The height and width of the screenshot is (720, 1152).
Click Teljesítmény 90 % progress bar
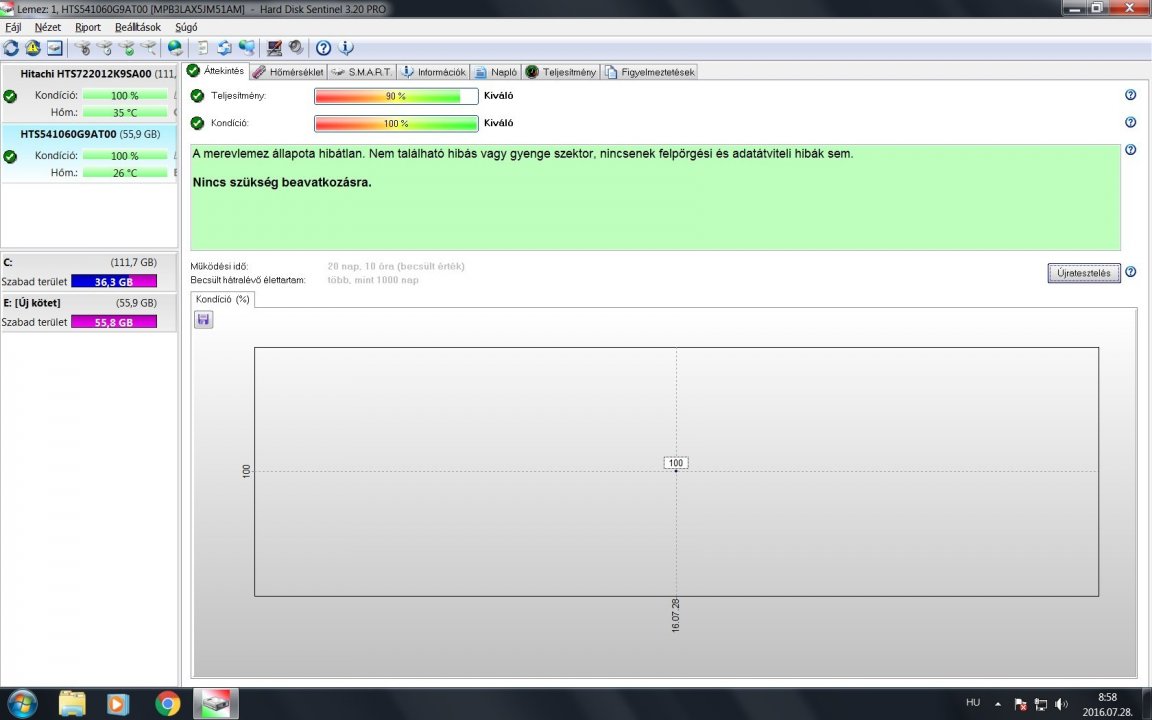(x=396, y=96)
